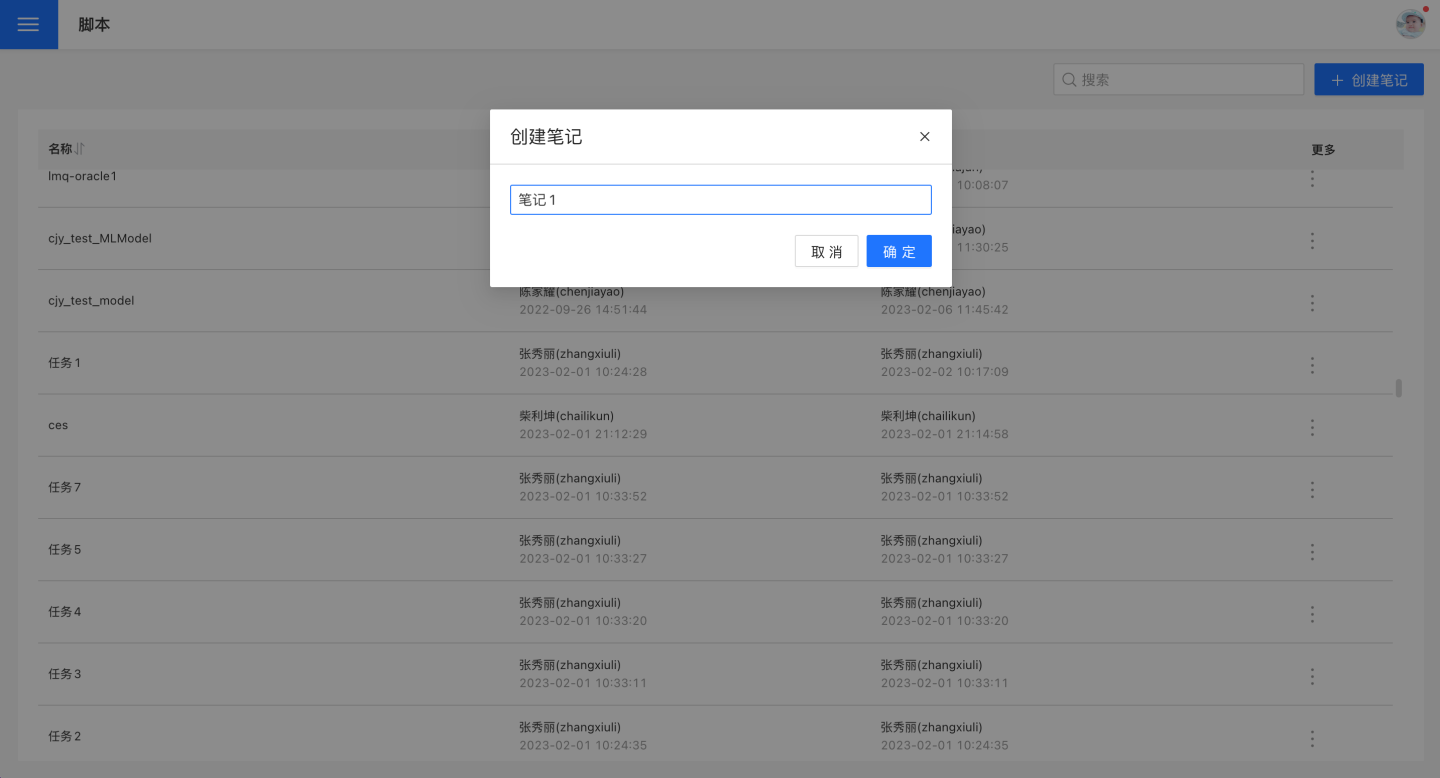This screenshot has width=1440, height=778.
Task: Click the 确定 button
Action: pos(898,251)
